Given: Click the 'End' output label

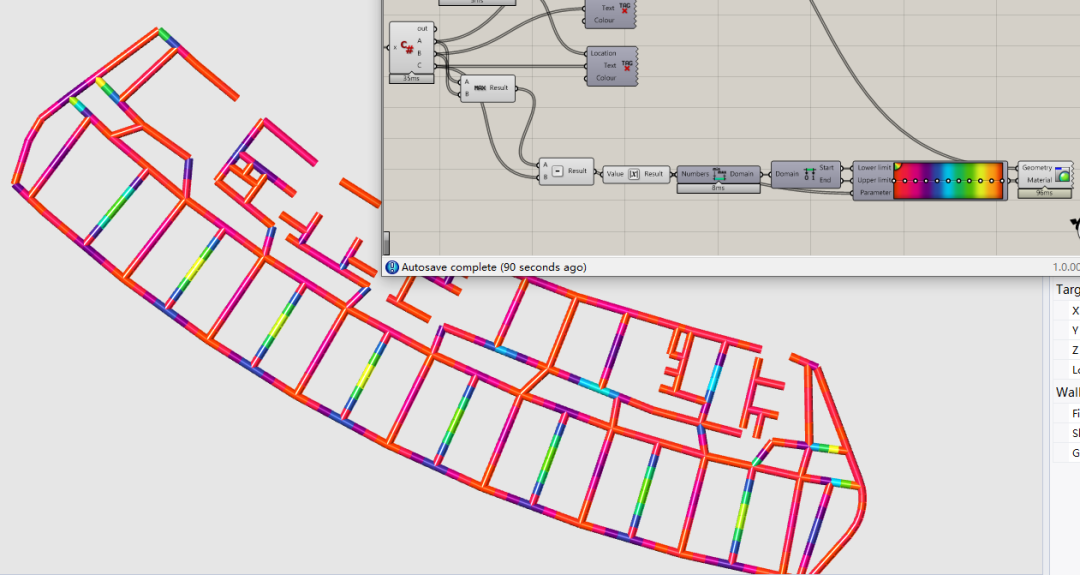Looking at the screenshot, I should (825, 180).
